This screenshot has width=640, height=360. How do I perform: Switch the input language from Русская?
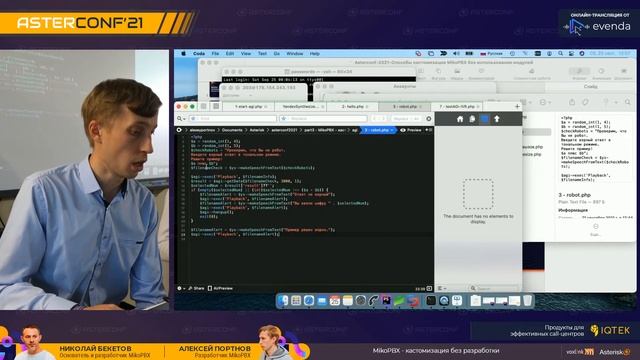(491, 53)
